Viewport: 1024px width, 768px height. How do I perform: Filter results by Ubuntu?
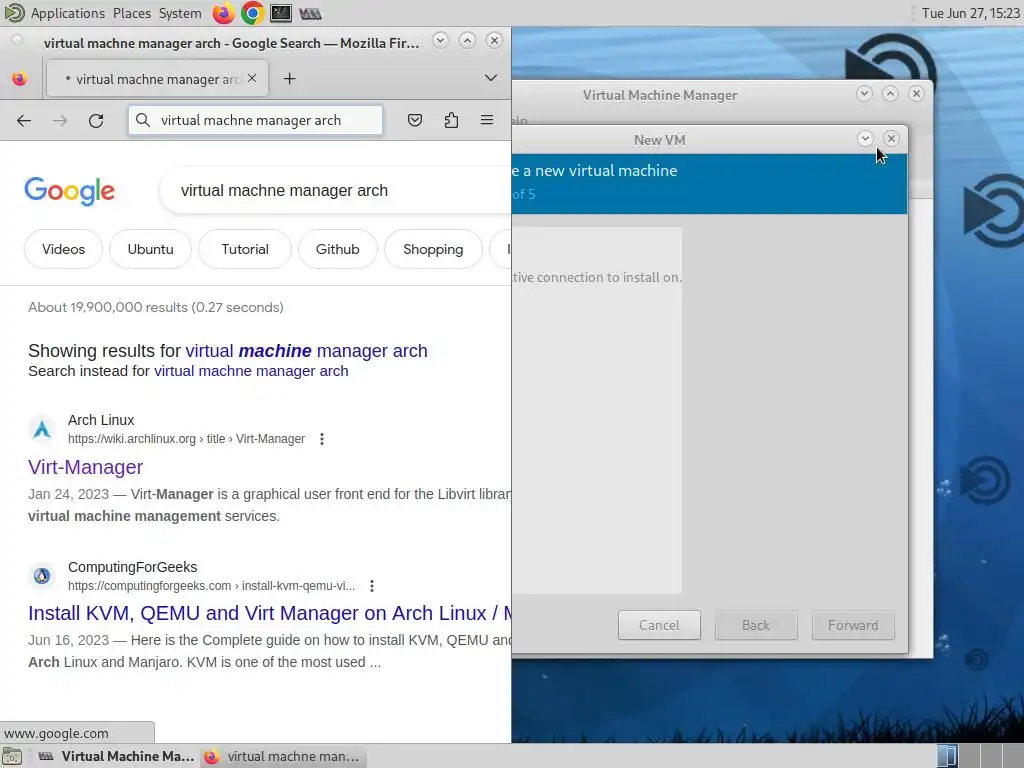click(x=150, y=249)
